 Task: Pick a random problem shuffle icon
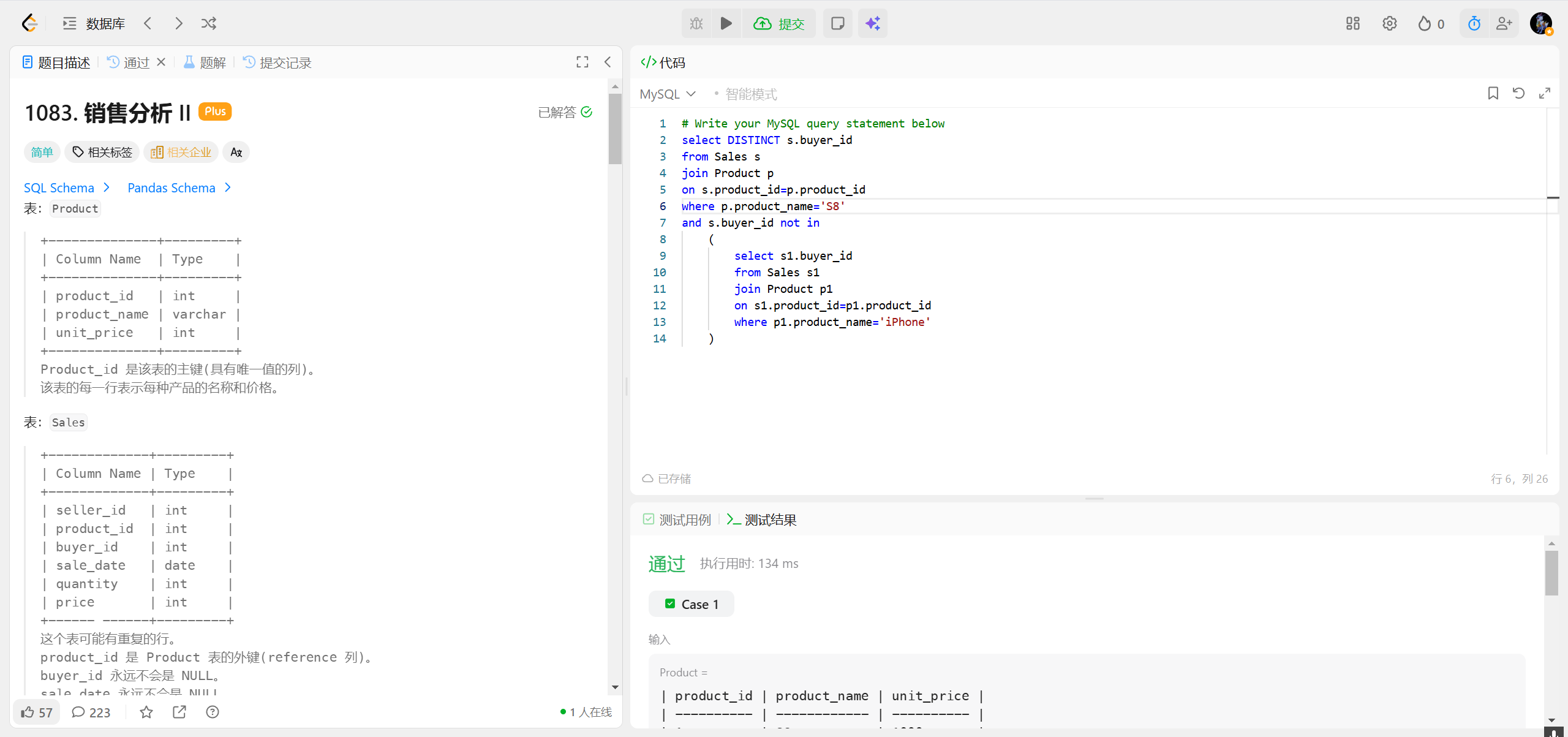[x=208, y=23]
